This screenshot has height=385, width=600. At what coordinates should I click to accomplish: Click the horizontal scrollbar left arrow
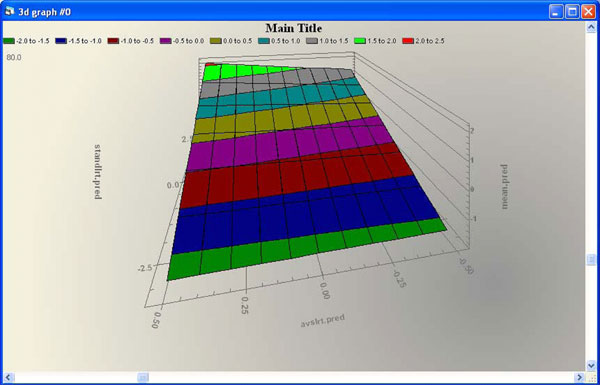click(9, 377)
